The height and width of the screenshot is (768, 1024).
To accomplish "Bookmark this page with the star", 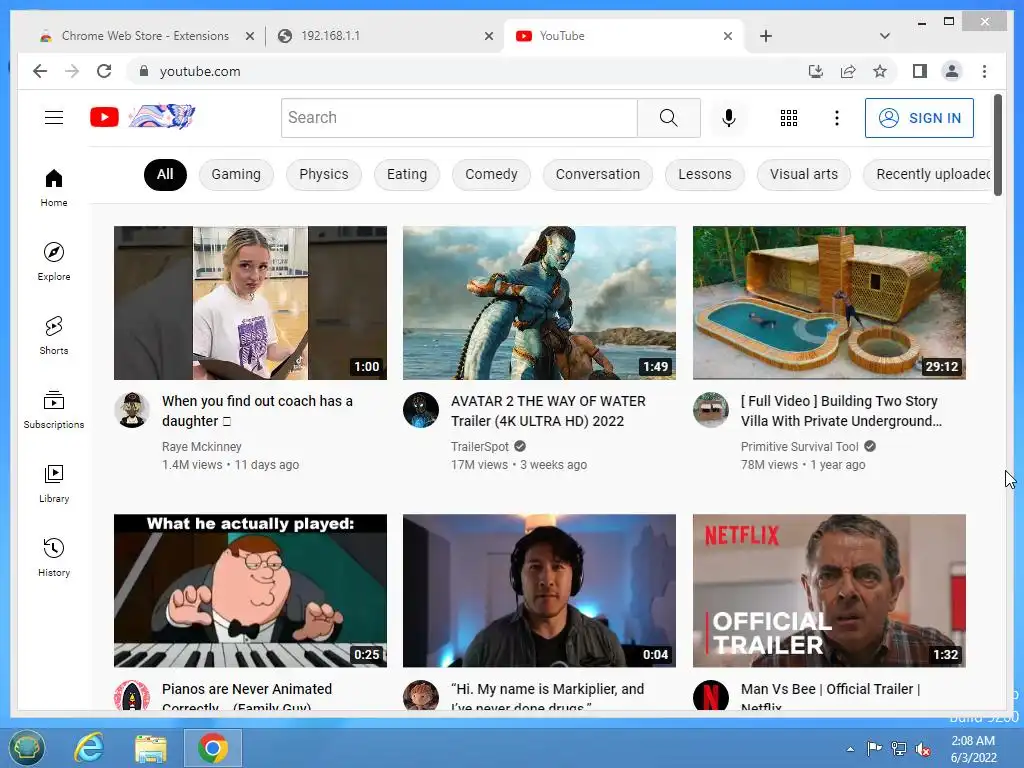I will pos(880,71).
